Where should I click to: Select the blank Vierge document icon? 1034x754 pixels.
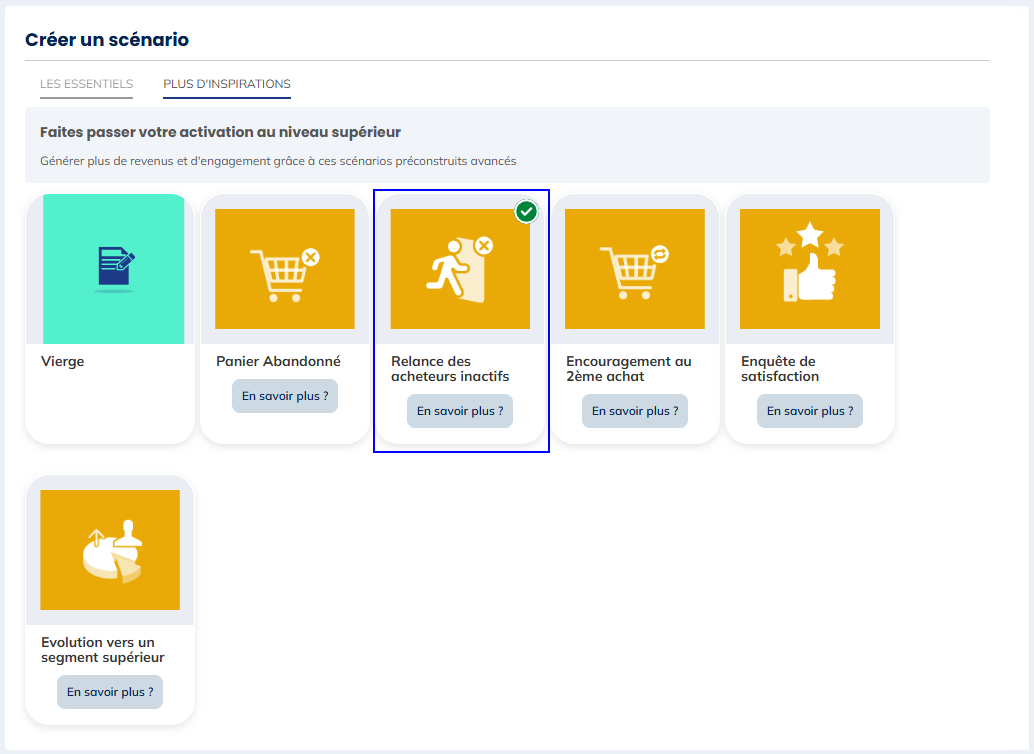[x=114, y=268]
